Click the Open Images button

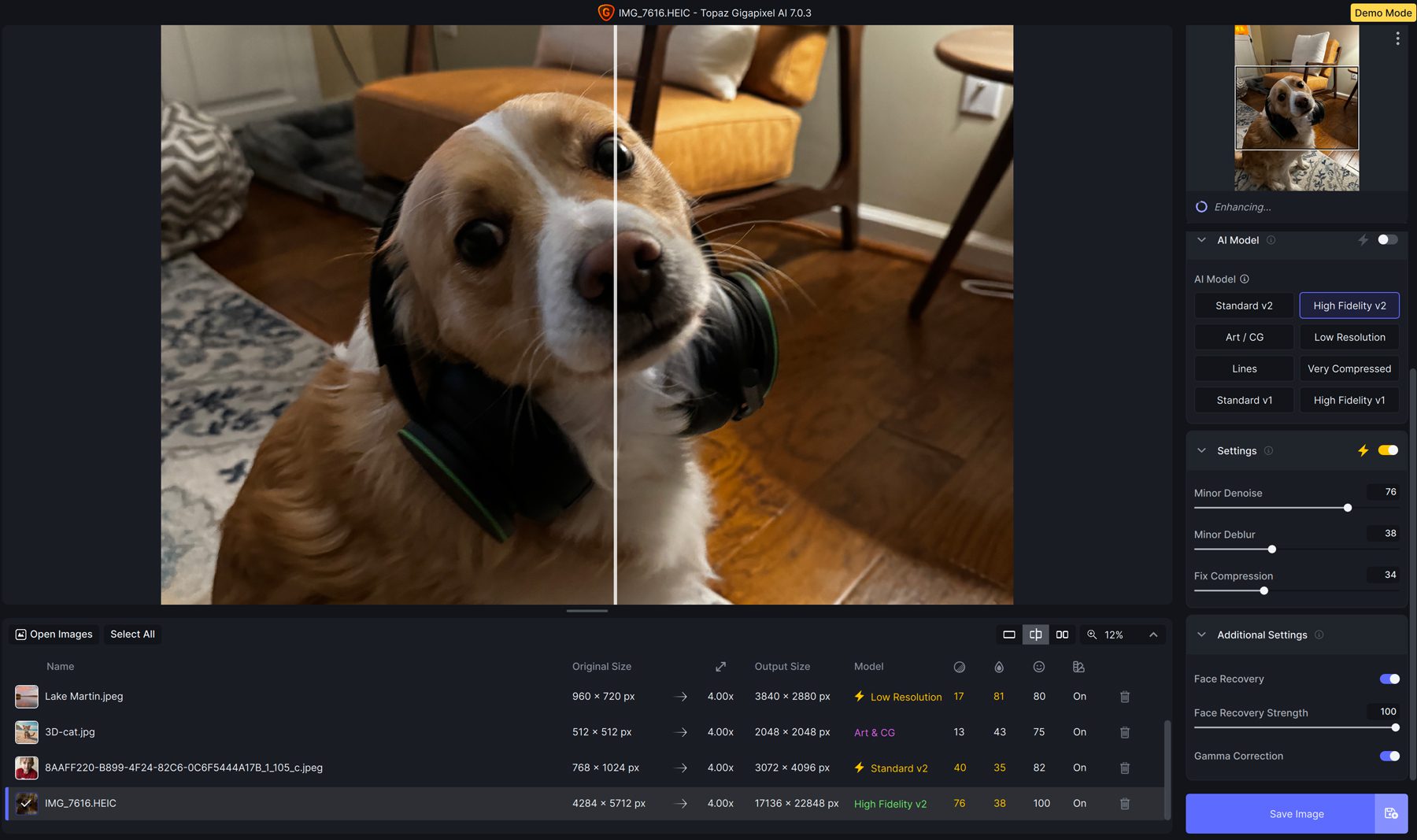(54, 635)
